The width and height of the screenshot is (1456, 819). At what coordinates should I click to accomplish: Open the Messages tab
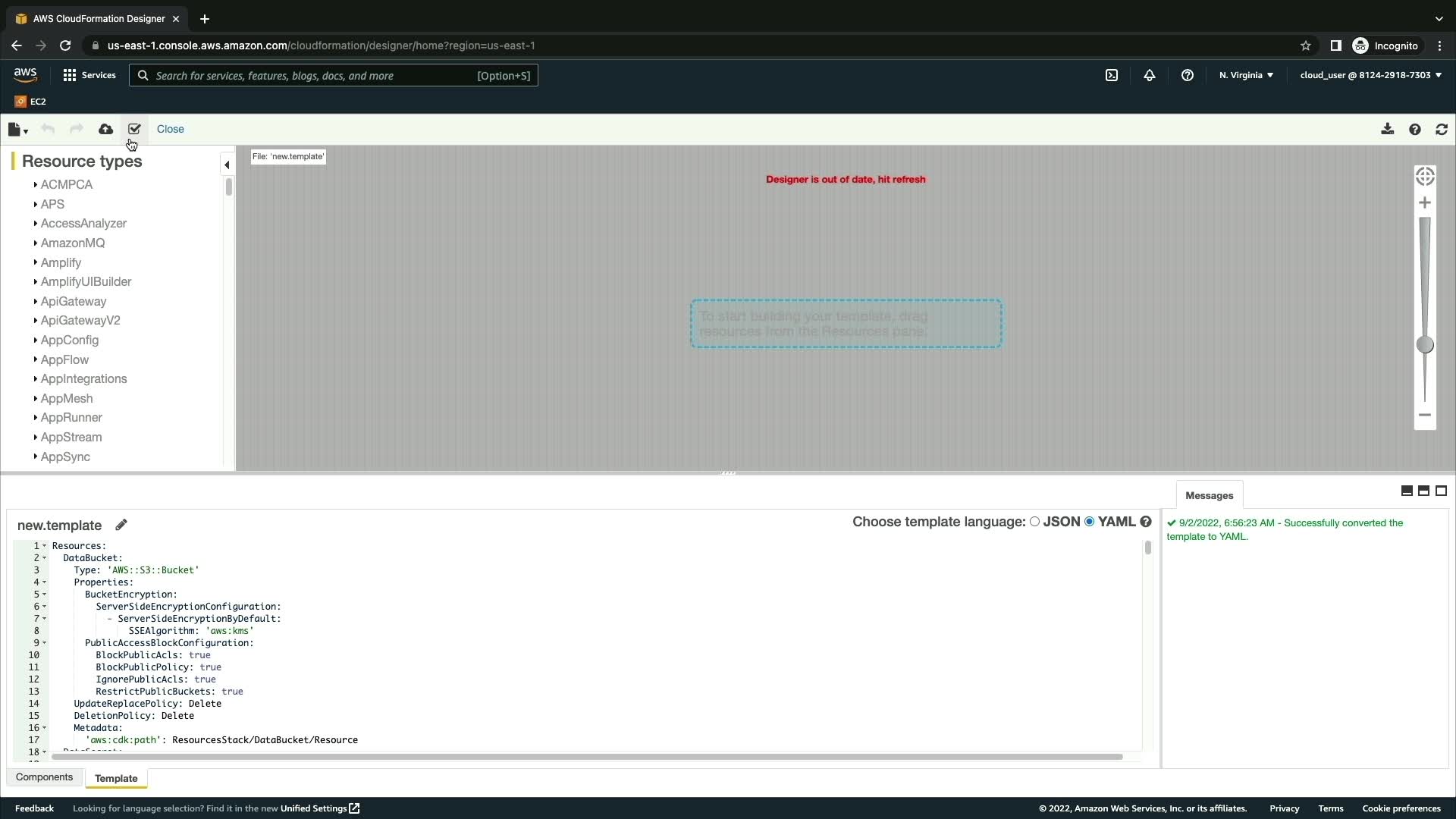[x=1209, y=495]
